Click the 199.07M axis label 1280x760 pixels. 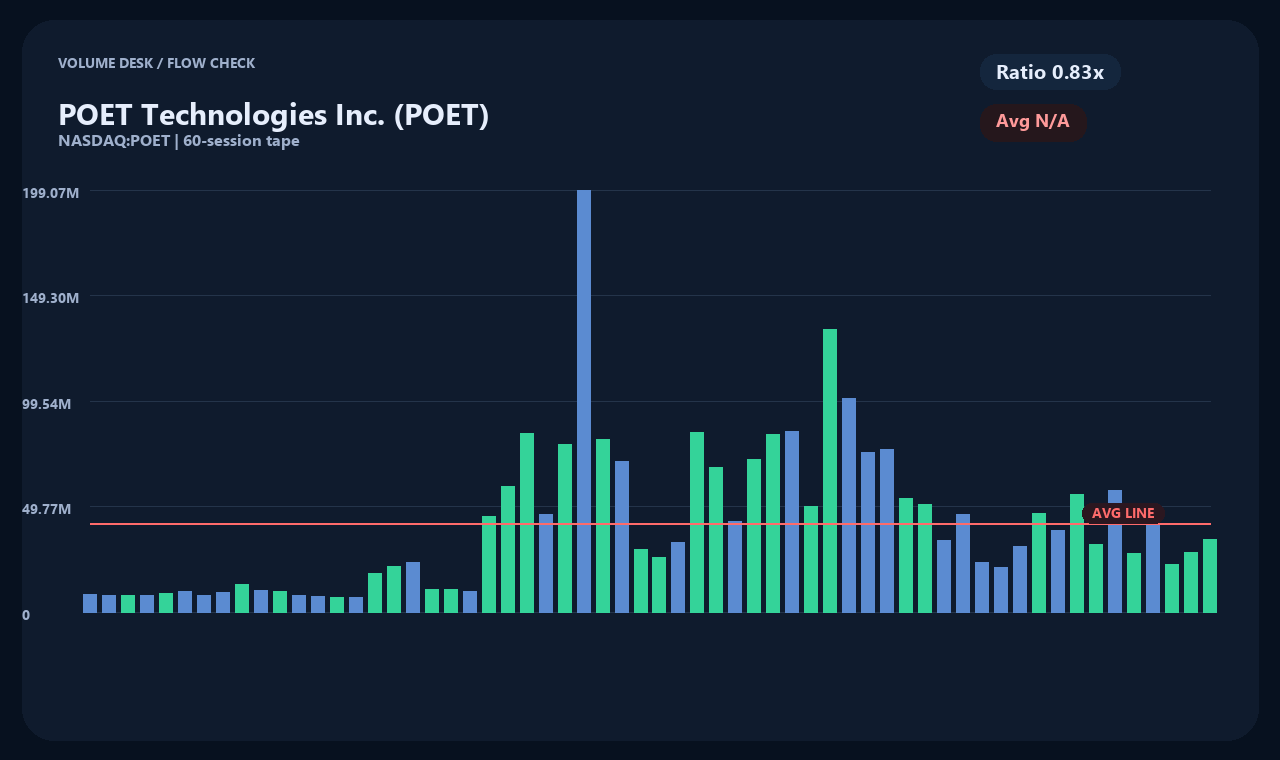click(x=50, y=192)
